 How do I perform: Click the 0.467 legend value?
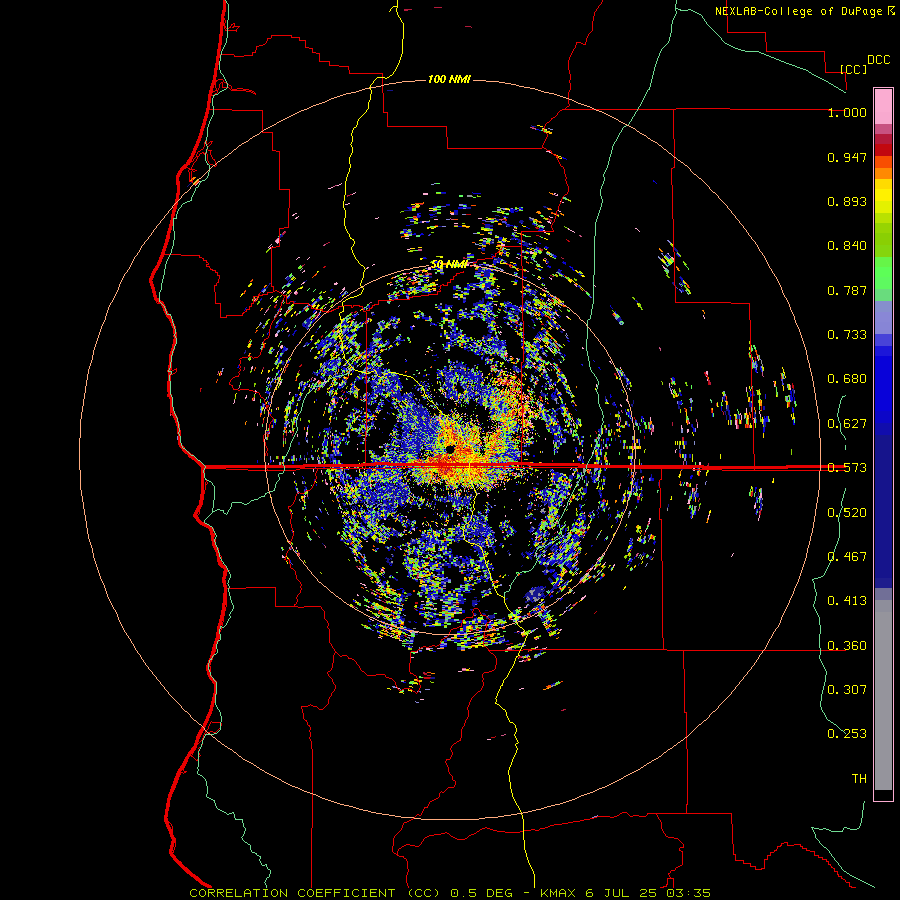pyautogui.click(x=847, y=557)
